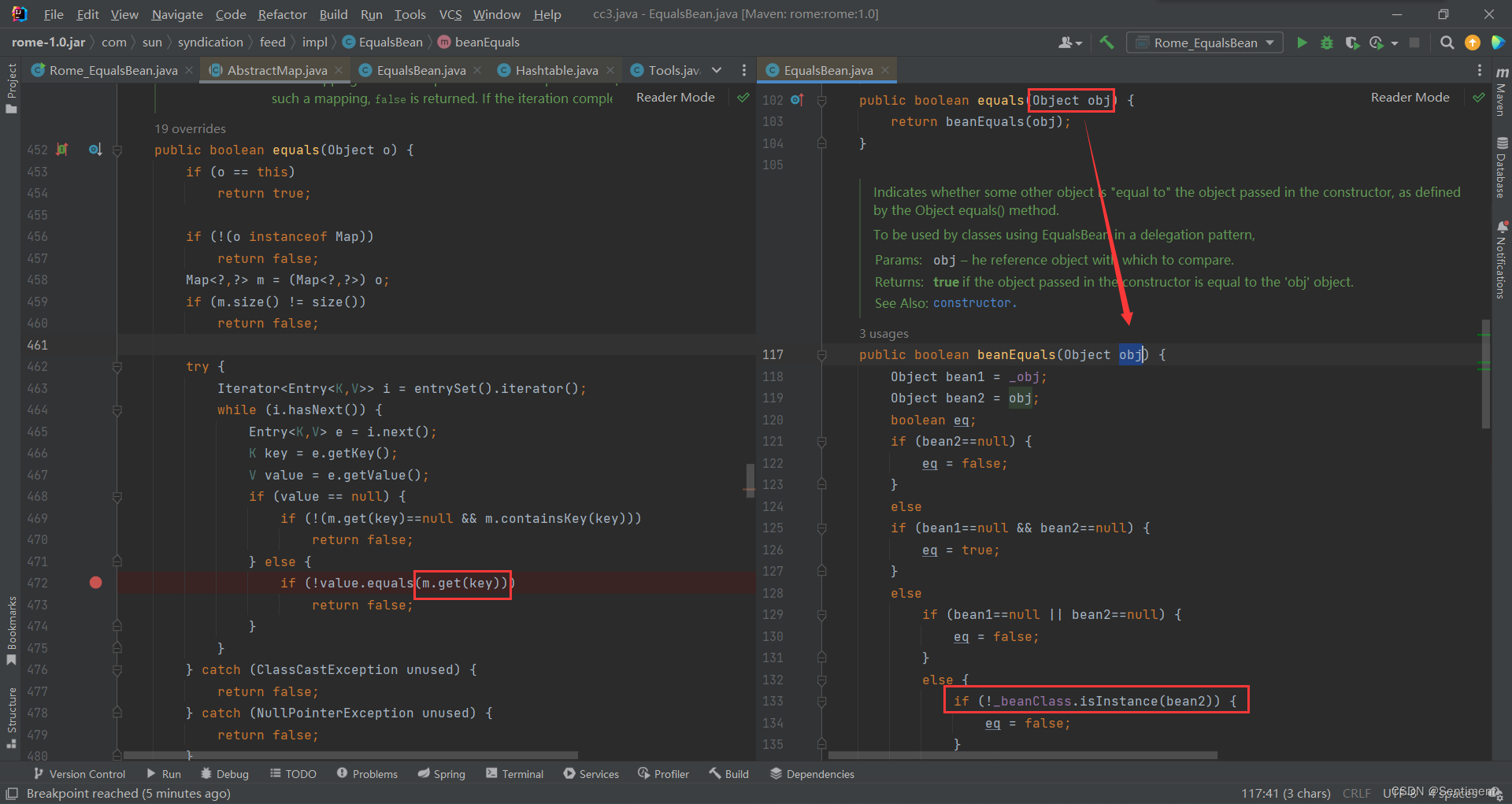This screenshot has width=1512, height=804.
Task: Open the JetBrains toolbox icon at top right
Action: coord(1498,43)
